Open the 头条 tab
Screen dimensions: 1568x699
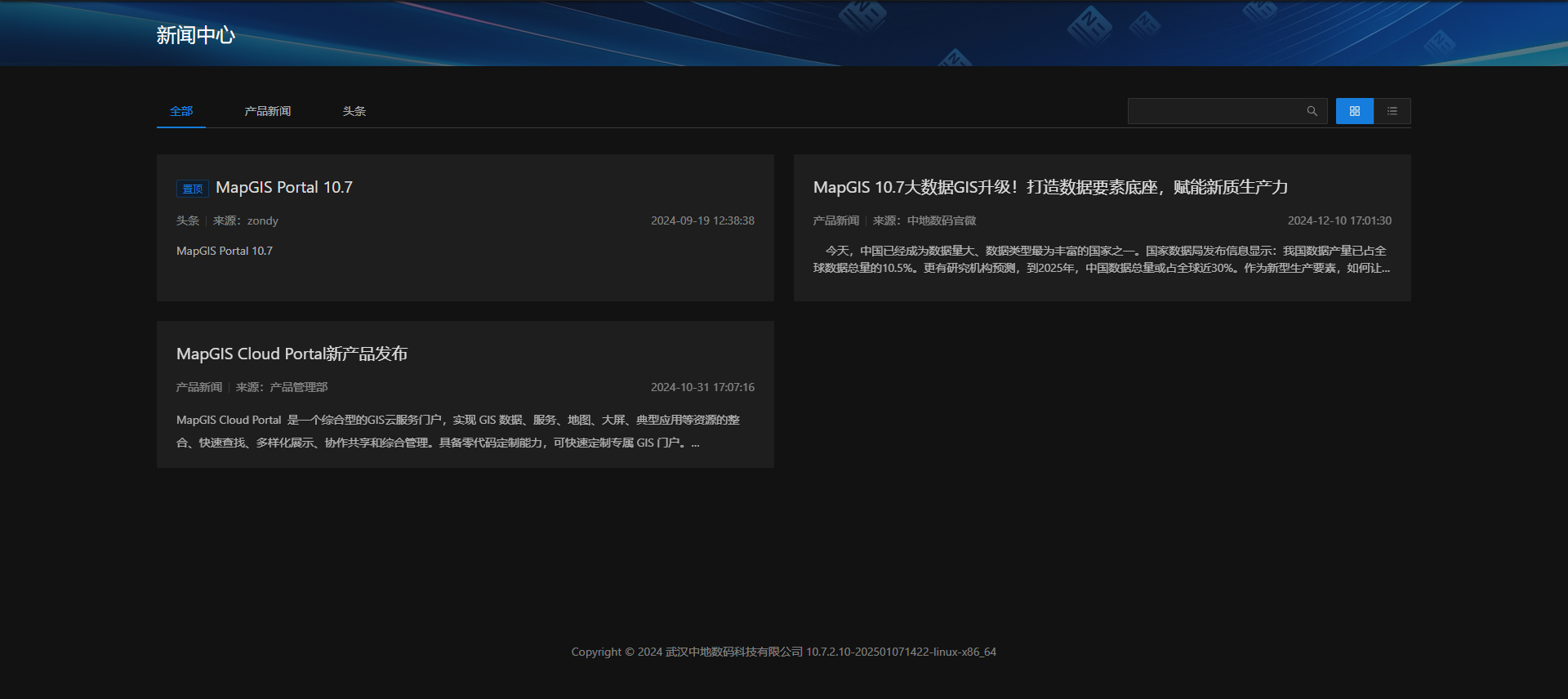click(x=354, y=111)
